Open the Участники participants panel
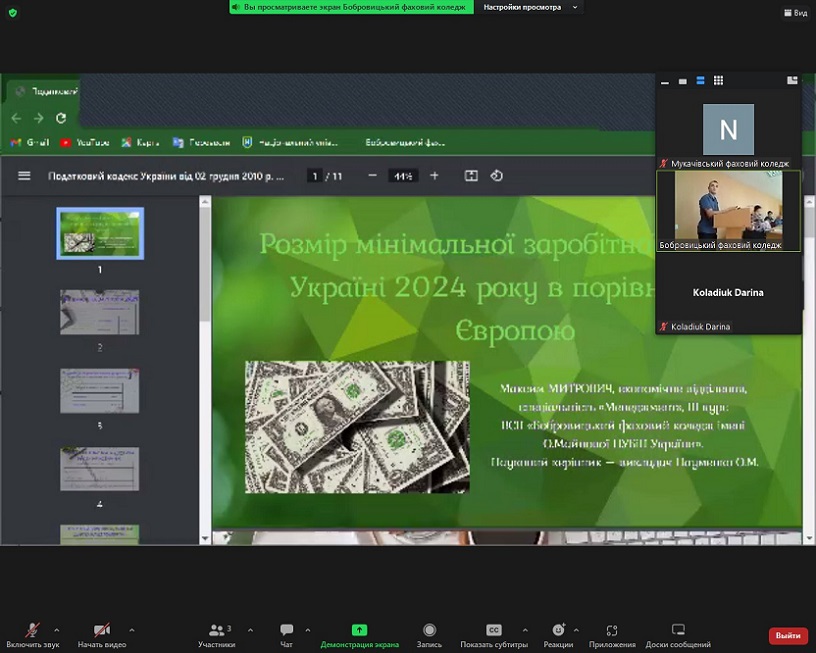Image resolution: width=816 pixels, height=653 pixels. click(216, 635)
